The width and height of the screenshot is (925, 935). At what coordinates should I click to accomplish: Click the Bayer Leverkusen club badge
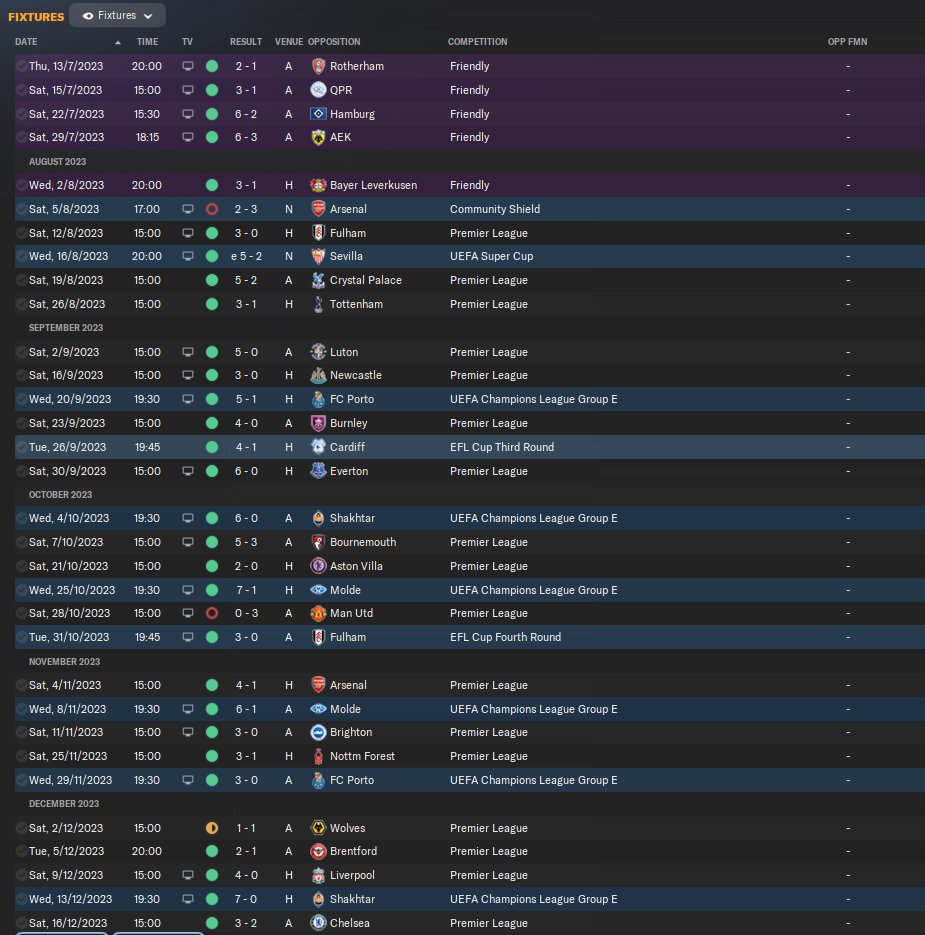pos(318,185)
